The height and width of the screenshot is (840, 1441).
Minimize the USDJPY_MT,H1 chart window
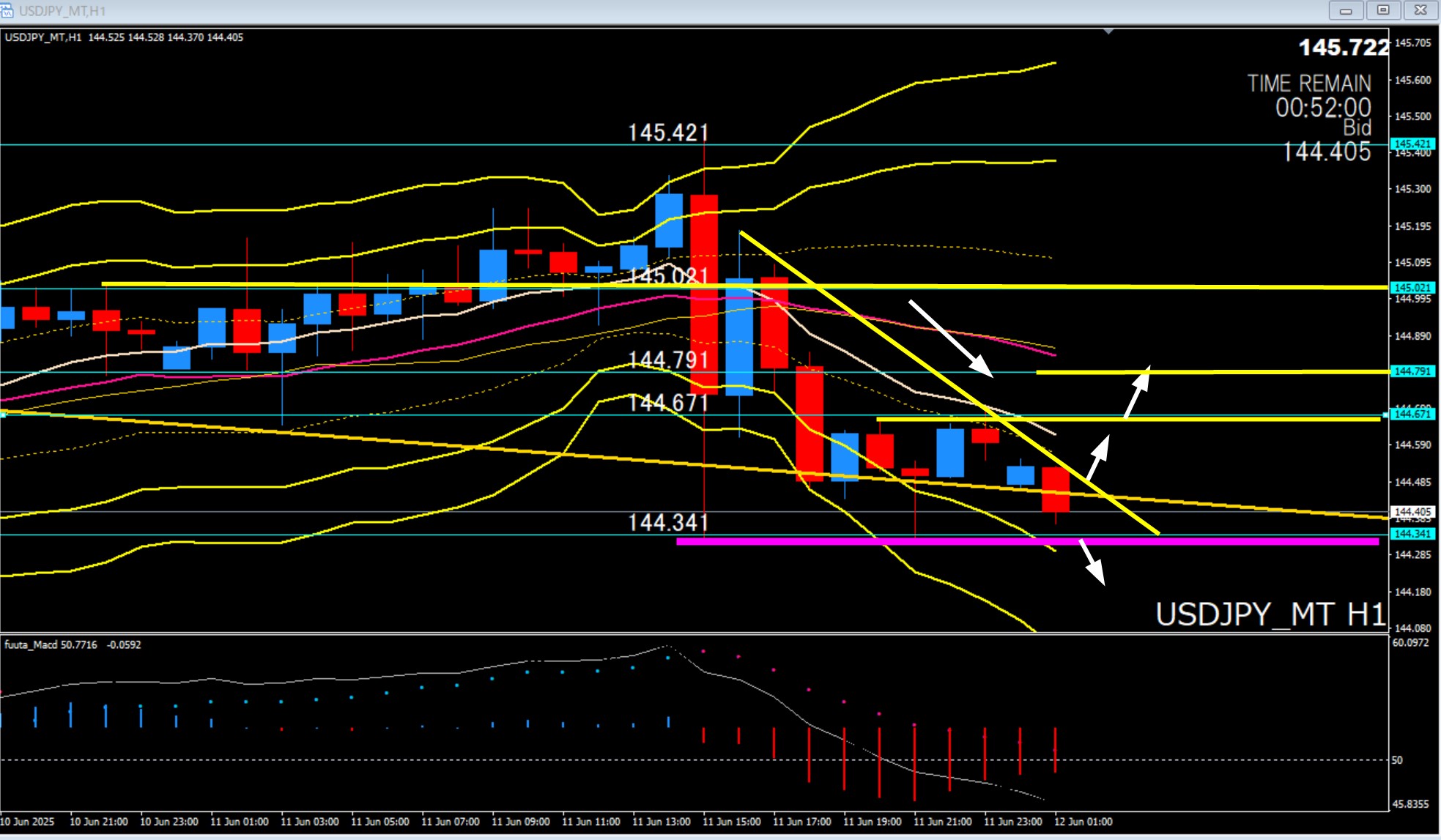[x=1346, y=10]
